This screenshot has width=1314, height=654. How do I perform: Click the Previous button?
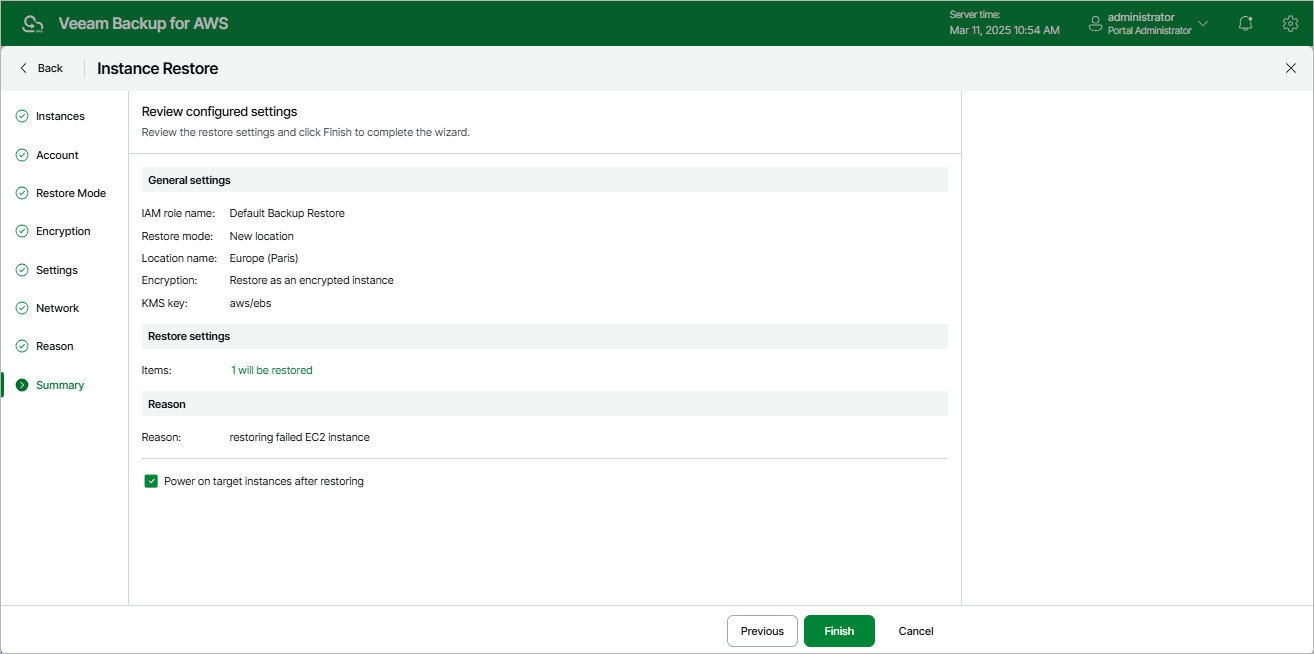click(x=762, y=631)
